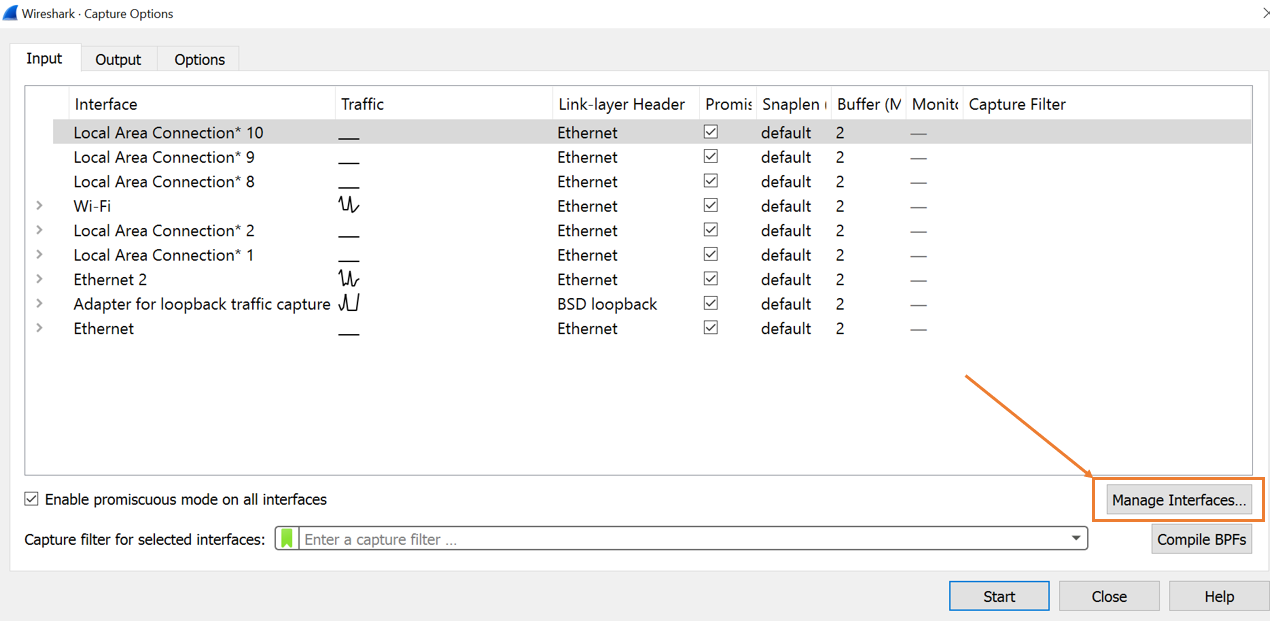The width and height of the screenshot is (1270, 628).
Task: Click the Buffer column header
Action: pyautogui.click(x=869, y=104)
